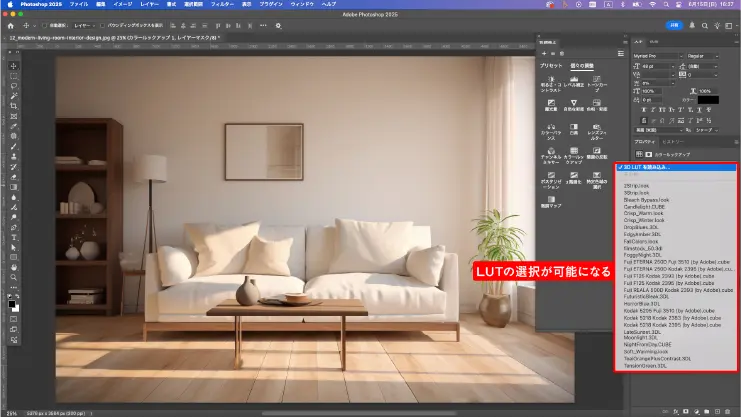The width and height of the screenshot is (741, 418).
Task: Open the language (英語) dropdown
Action: (658, 130)
